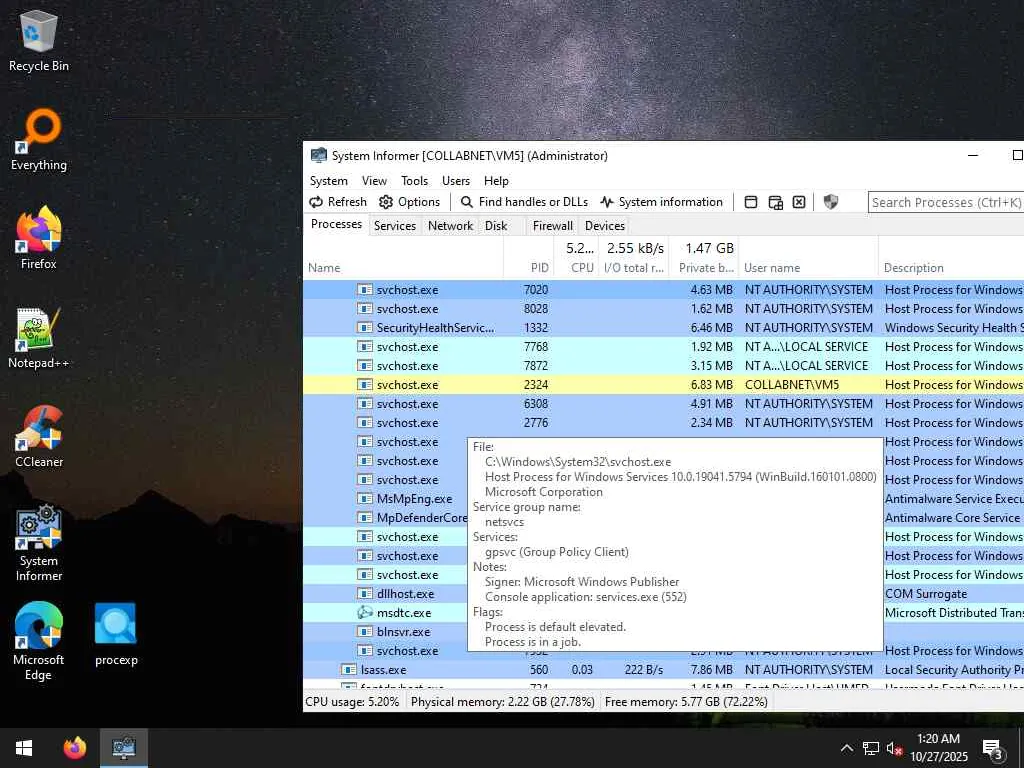Click Free memory status bar entry
The height and width of the screenshot is (768, 1024).
click(686, 702)
